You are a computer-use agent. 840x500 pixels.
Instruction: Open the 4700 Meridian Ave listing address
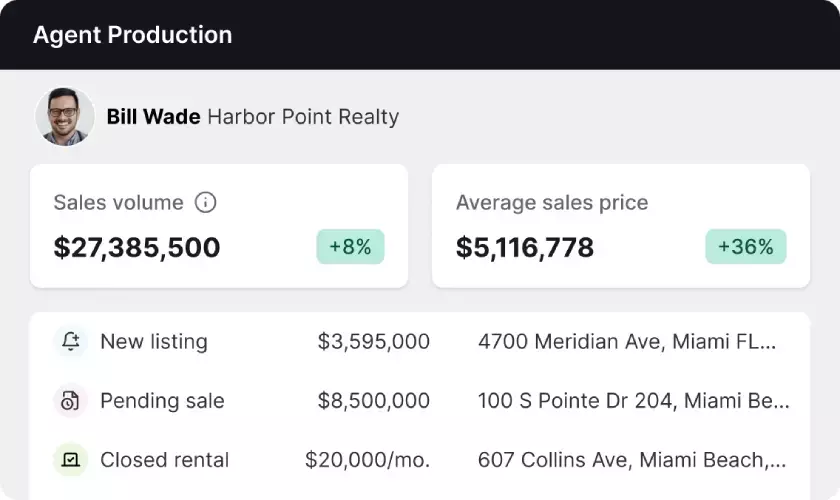[626, 341]
